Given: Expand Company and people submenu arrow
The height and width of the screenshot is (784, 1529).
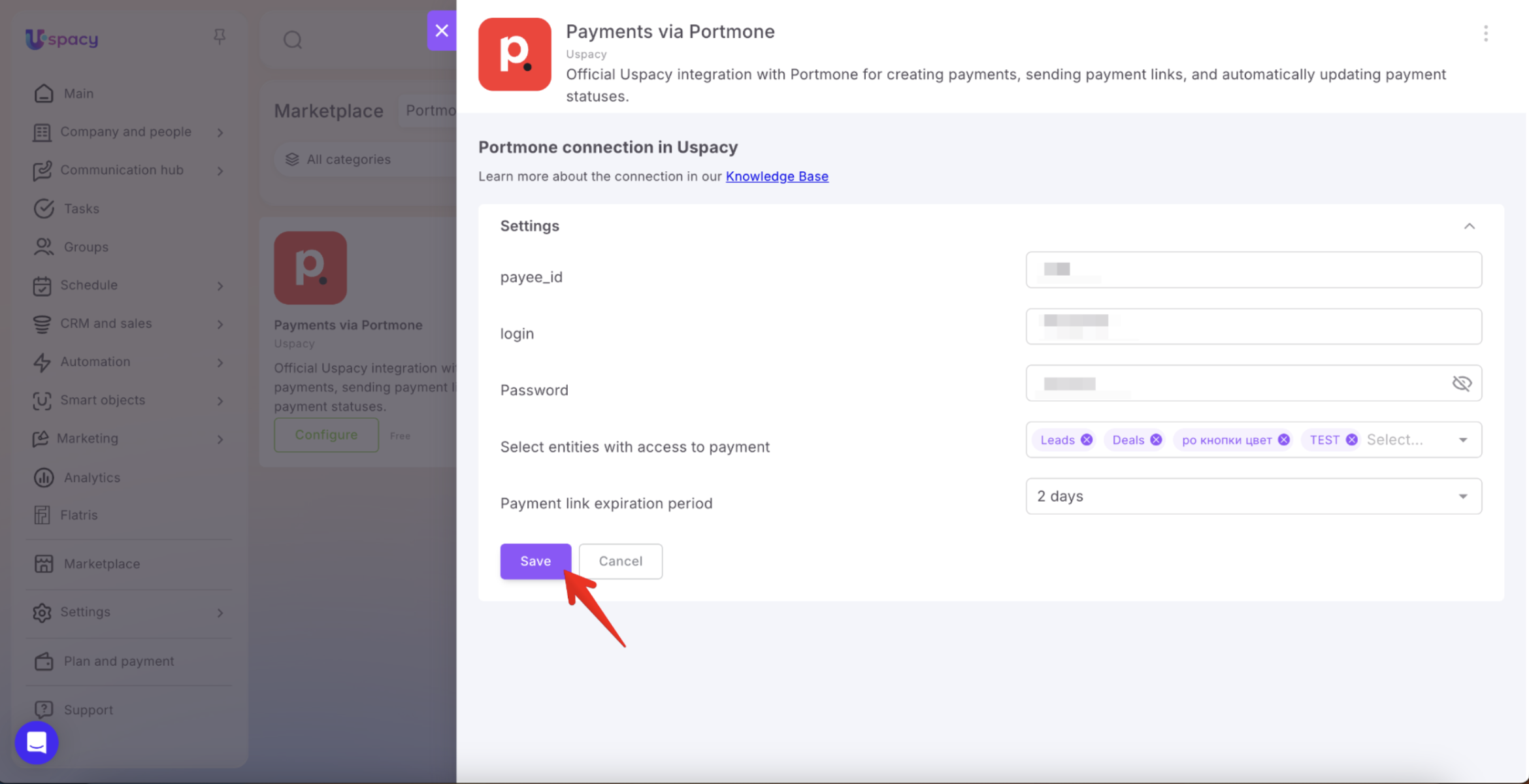Looking at the screenshot, I should point(220,133).
